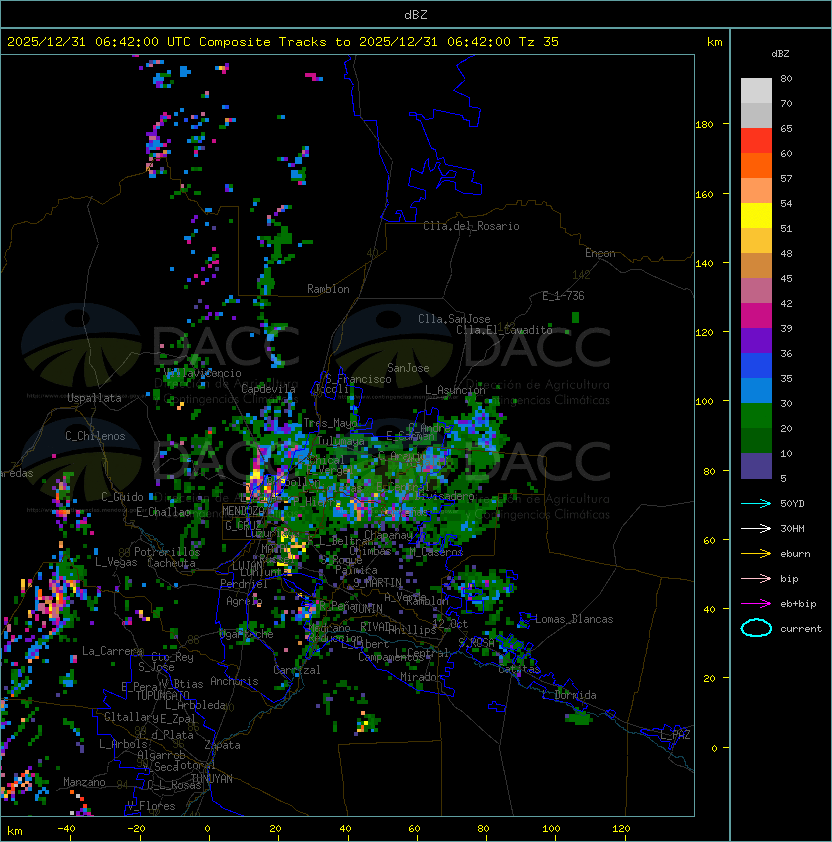Click the 'V_Flores' label
This screenshot has width=832, height=842.
[151, 806]
